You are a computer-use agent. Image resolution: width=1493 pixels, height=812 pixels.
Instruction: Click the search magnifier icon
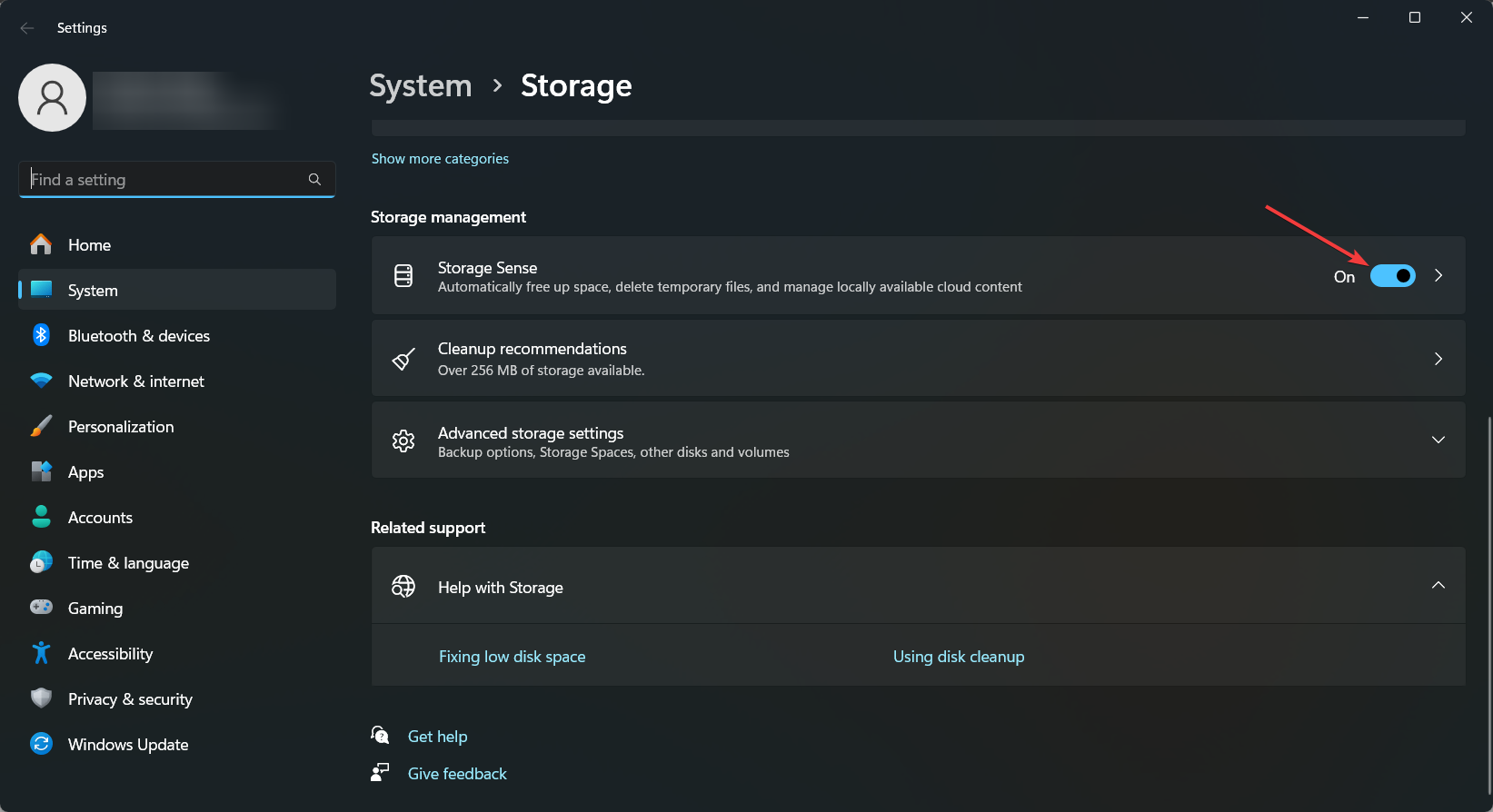tap(314, 179)
